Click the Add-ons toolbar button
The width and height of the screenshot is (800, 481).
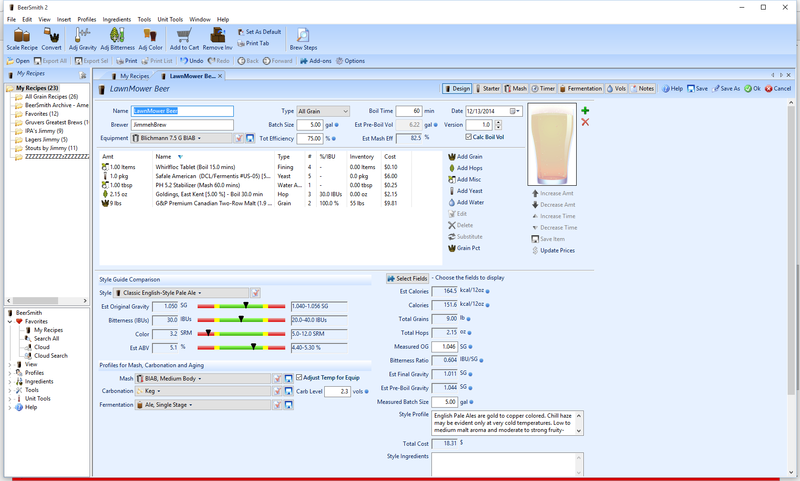316,61
